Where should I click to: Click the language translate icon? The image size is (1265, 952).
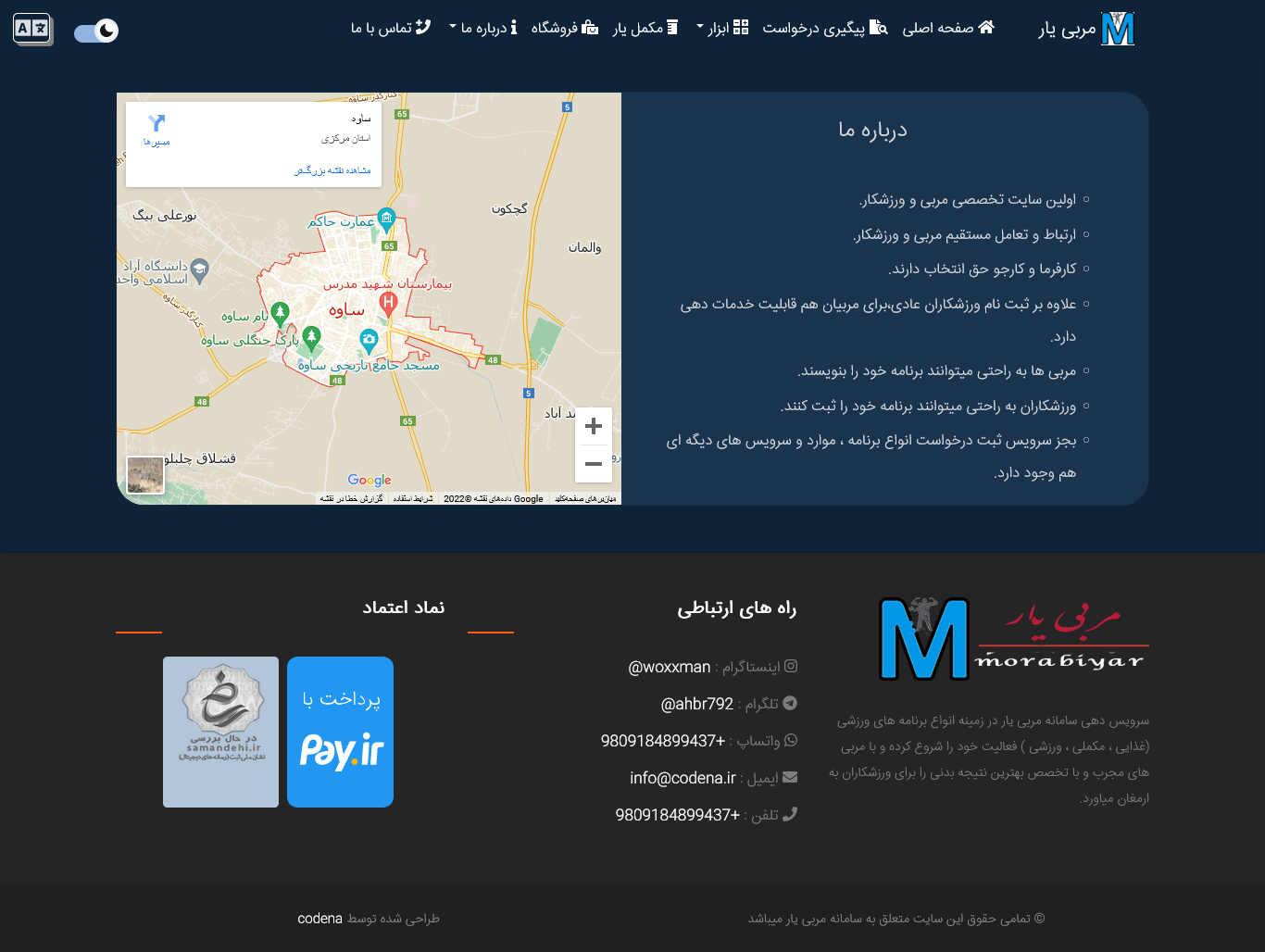coord(32,30)
